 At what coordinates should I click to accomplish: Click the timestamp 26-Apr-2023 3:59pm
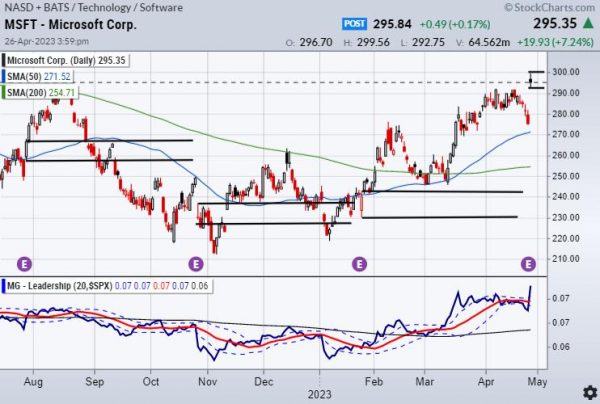(47, 41)
